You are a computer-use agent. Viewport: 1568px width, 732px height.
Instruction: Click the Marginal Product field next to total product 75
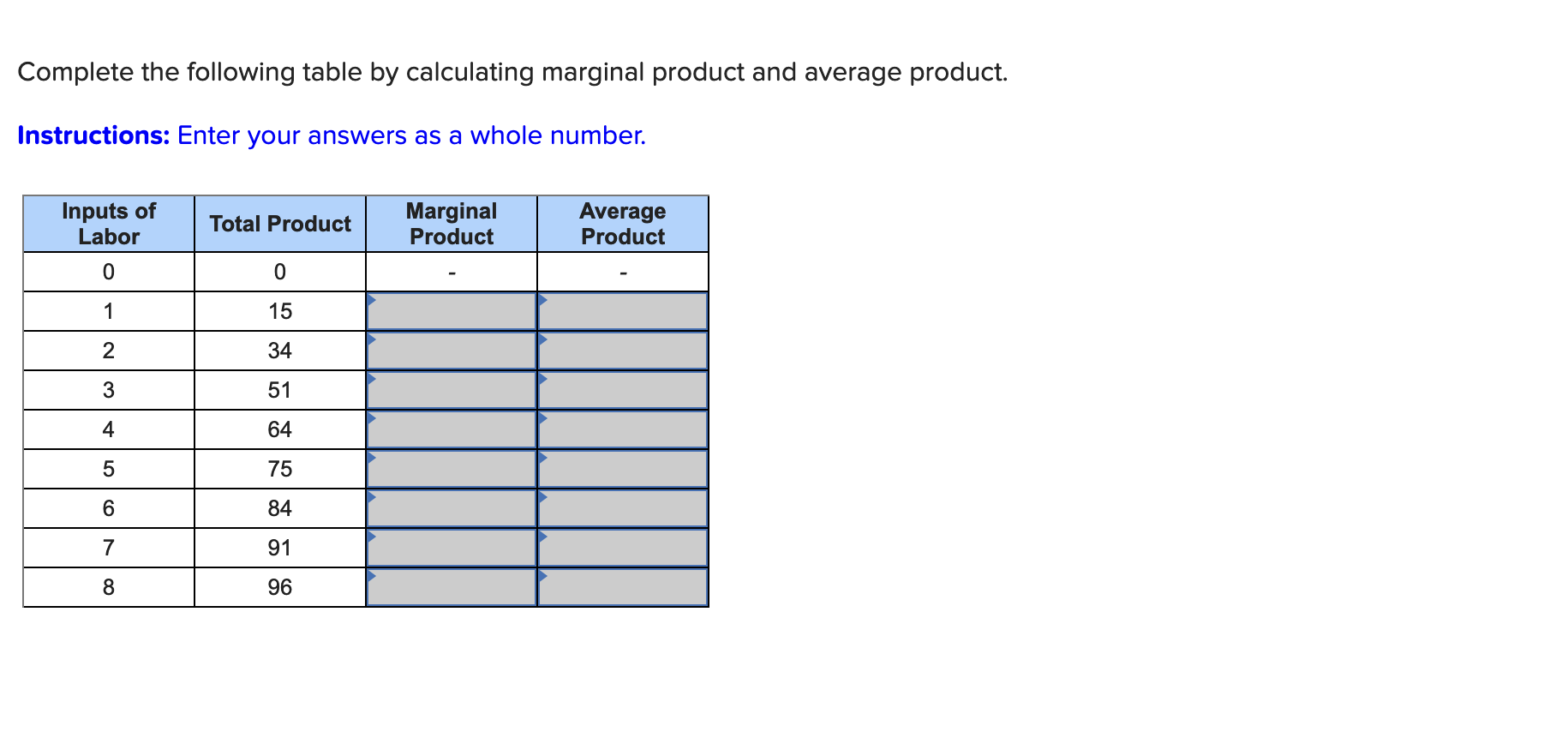(x=452, y=468)
